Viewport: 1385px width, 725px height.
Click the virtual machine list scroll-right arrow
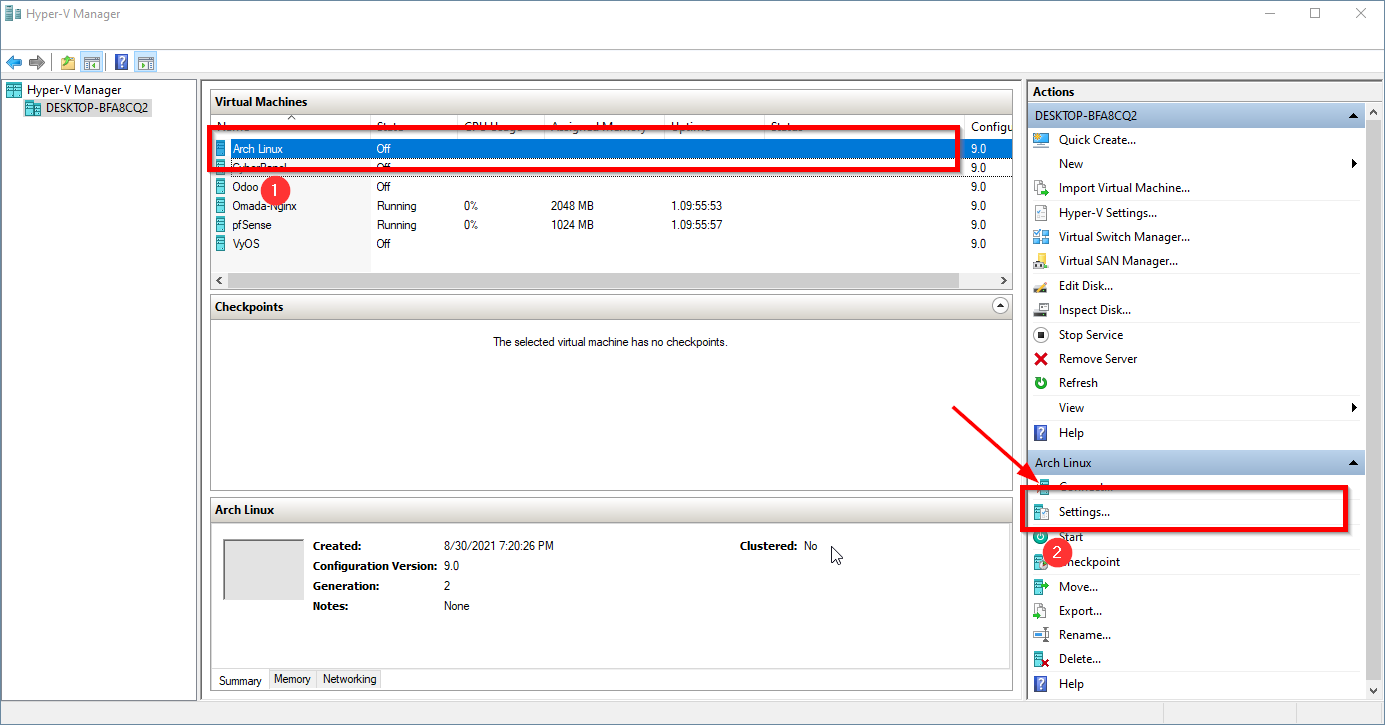tap(1004, 281)
